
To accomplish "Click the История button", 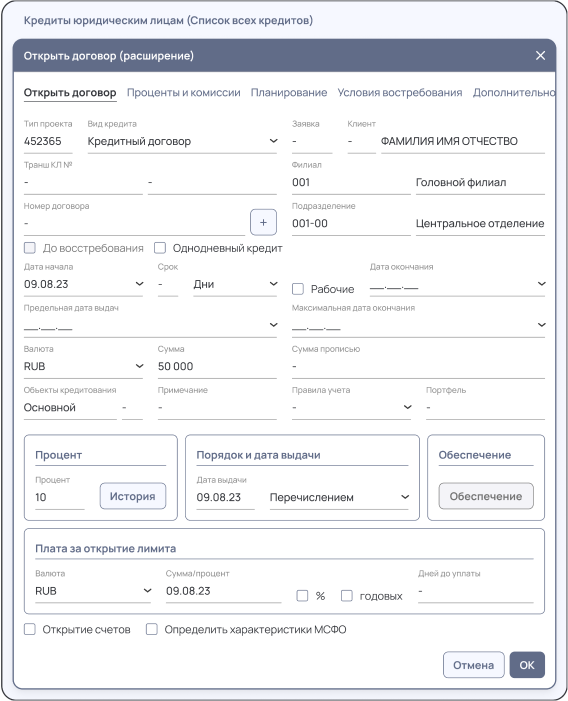I will coord(133,496).
